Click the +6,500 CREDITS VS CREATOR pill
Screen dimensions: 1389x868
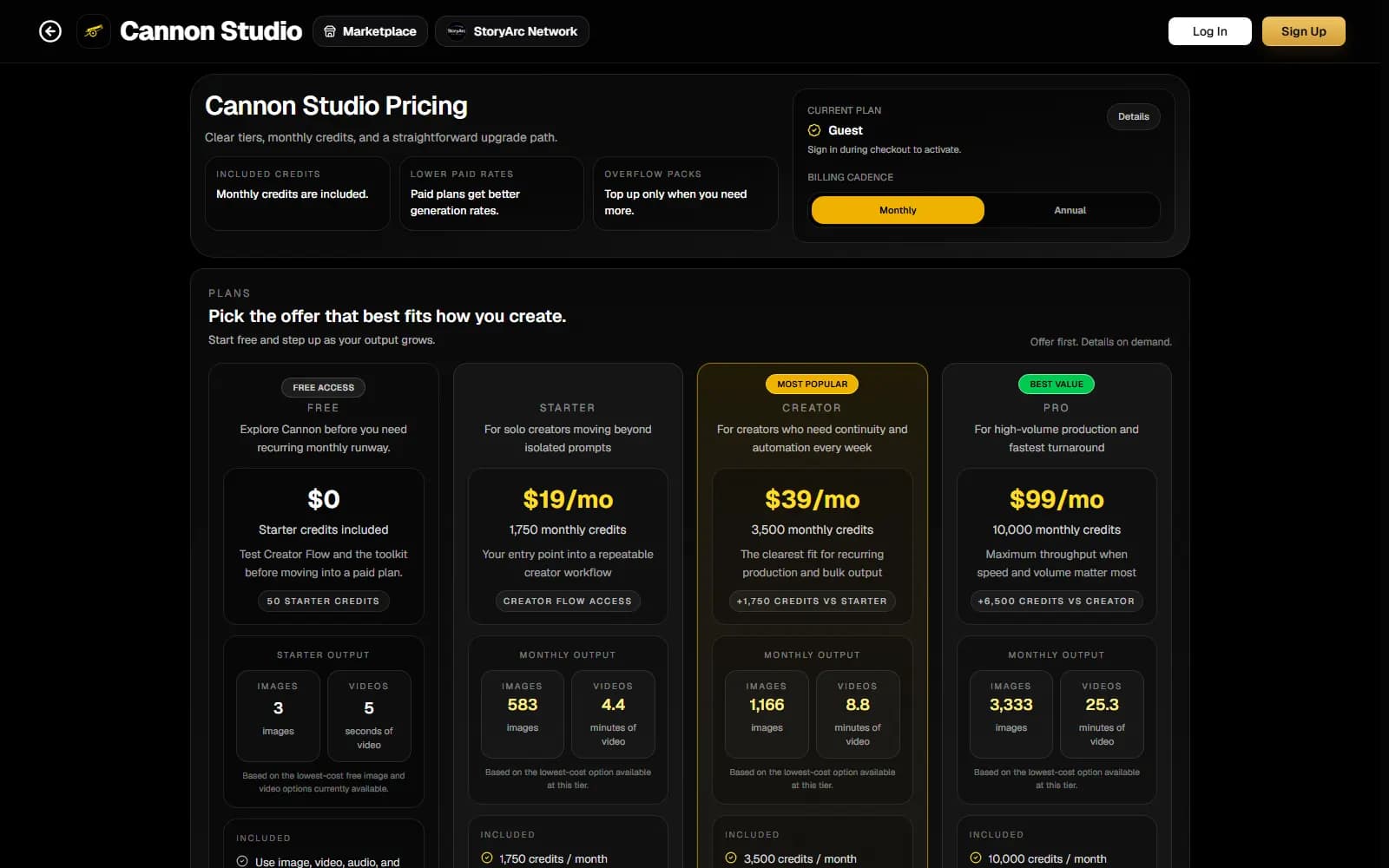[x=1057, y=601]
